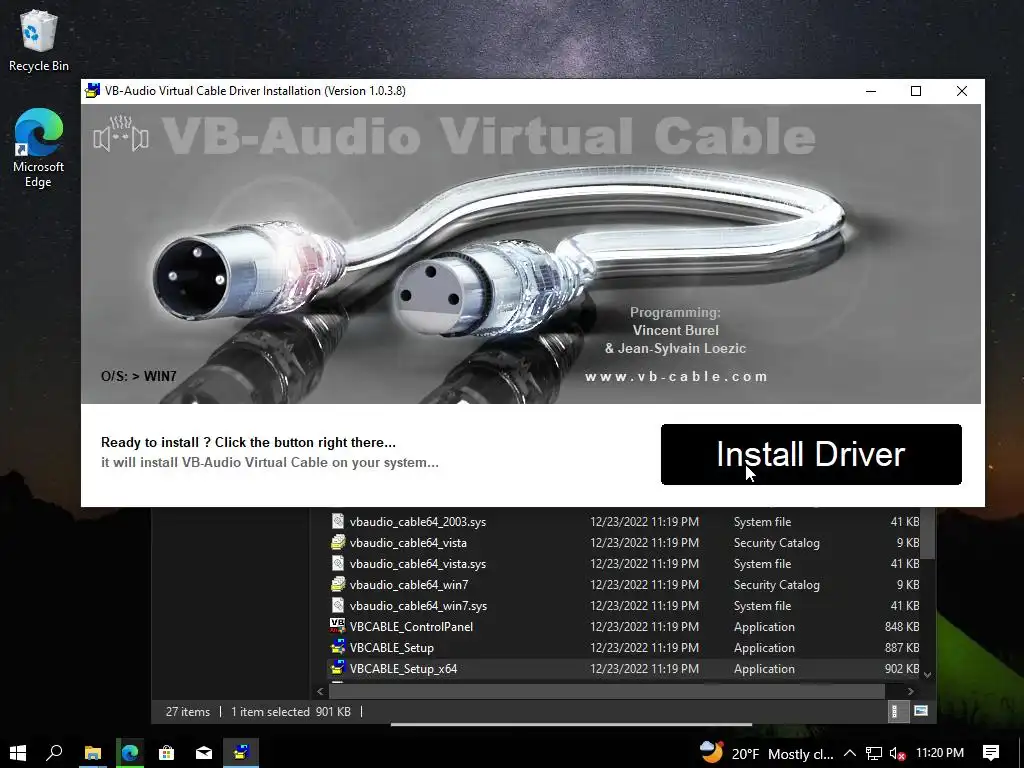Click Explorer horizontal scrollbar right arrow
1024x768 pixels.
coord(910,691)
